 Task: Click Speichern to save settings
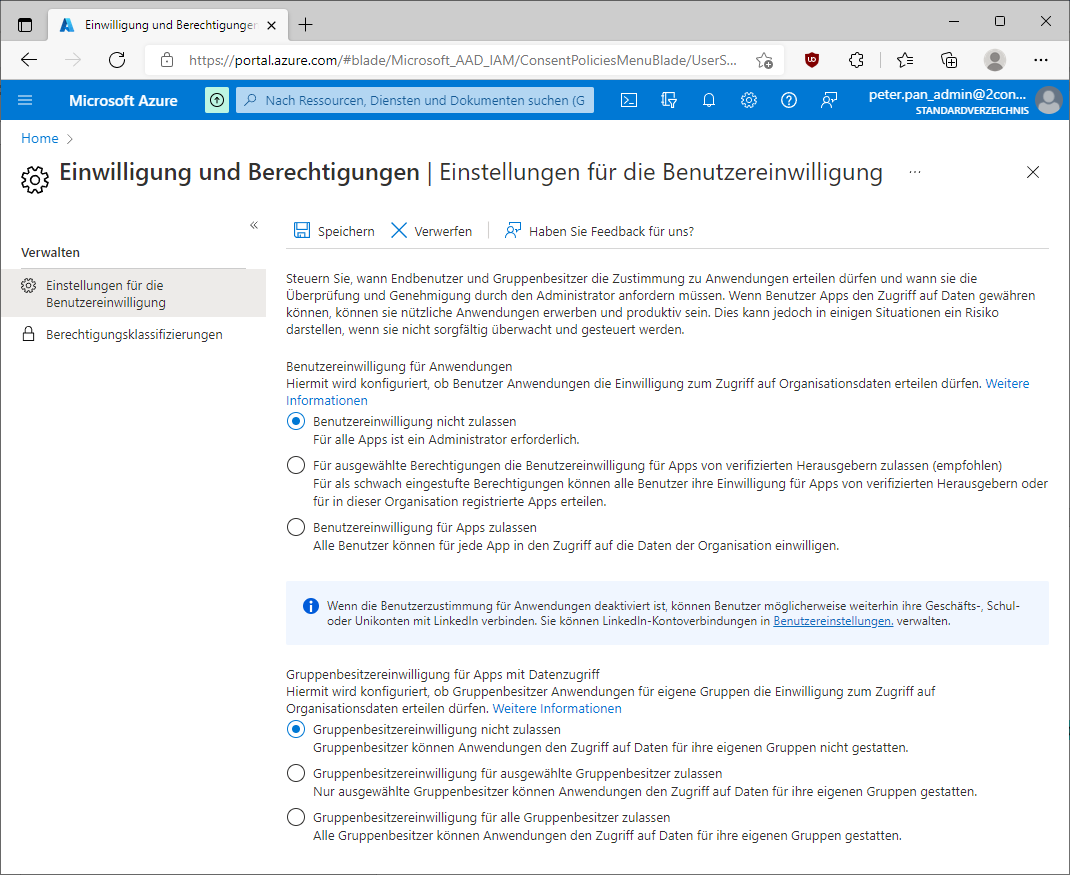[x=334, y=231]
